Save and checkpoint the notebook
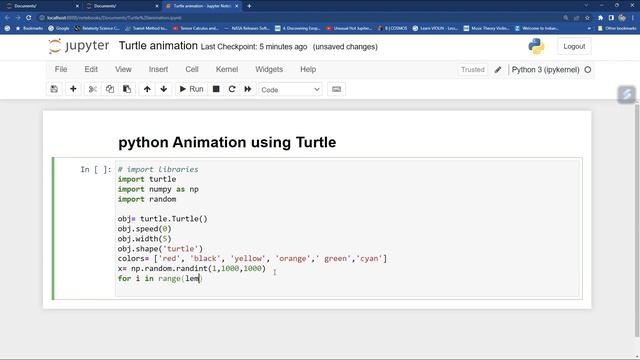The height and width of the screenshot is (360, 640). pos(54,89)
